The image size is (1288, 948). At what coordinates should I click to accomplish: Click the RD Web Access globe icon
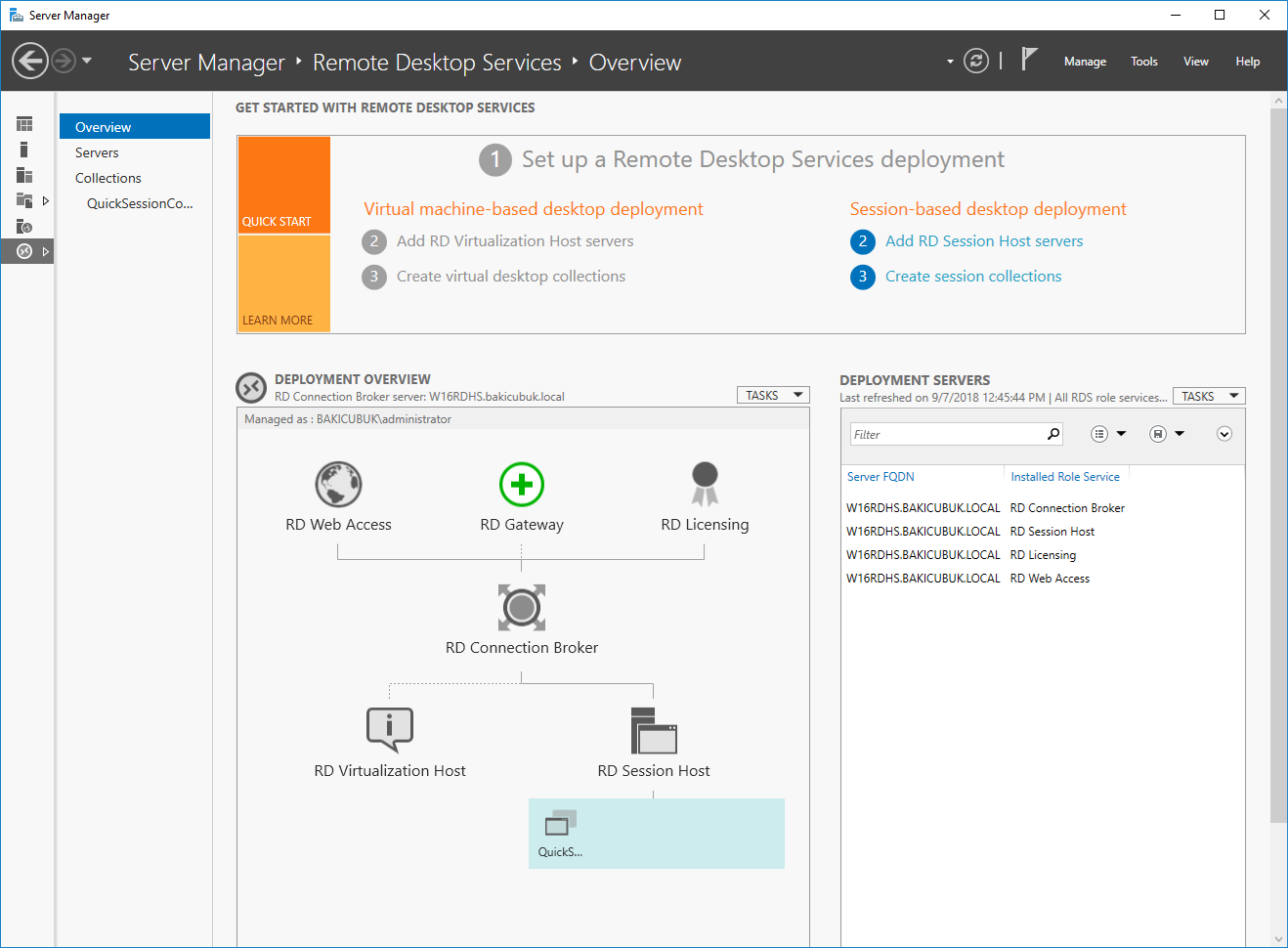(x=338, y=485)
